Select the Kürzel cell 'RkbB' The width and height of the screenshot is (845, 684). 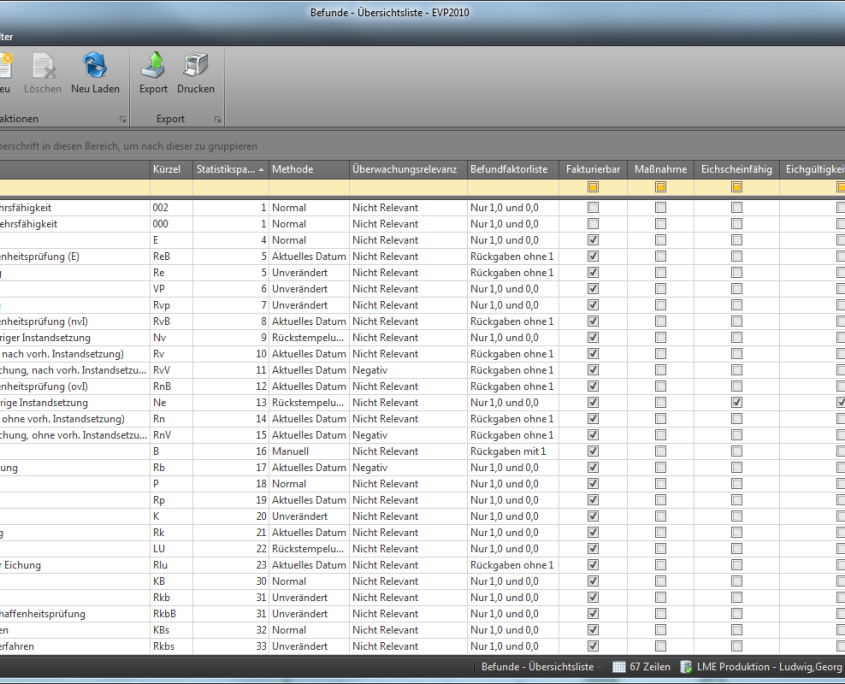[x=171, y=614]
